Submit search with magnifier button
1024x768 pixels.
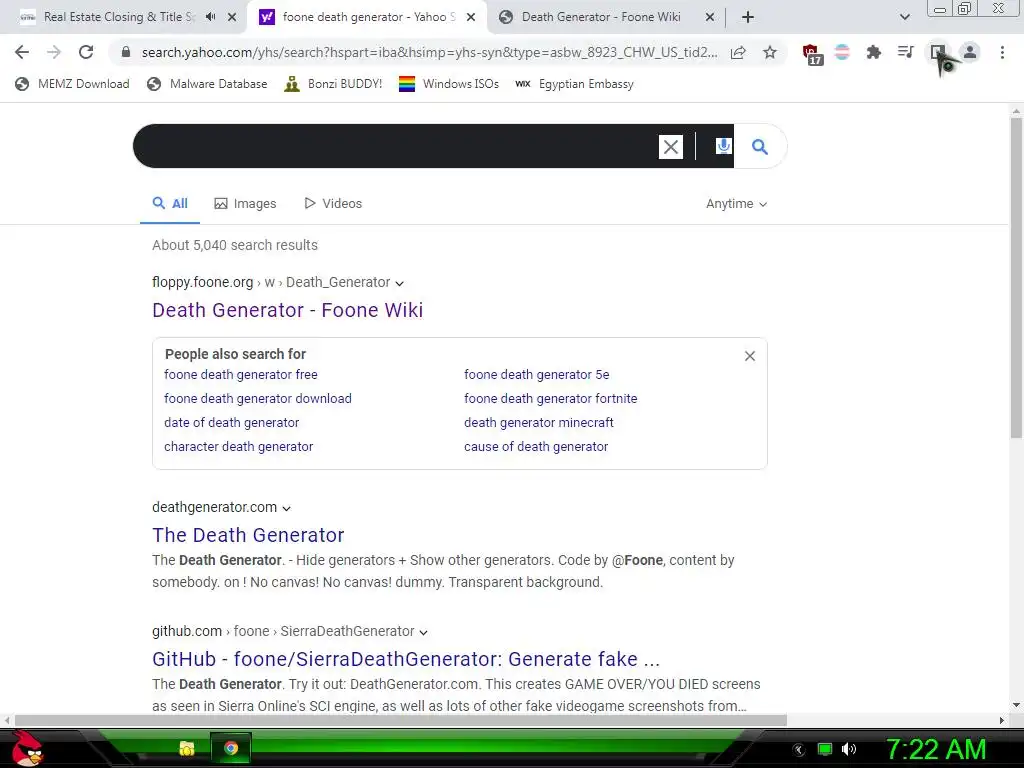[760, 146]
